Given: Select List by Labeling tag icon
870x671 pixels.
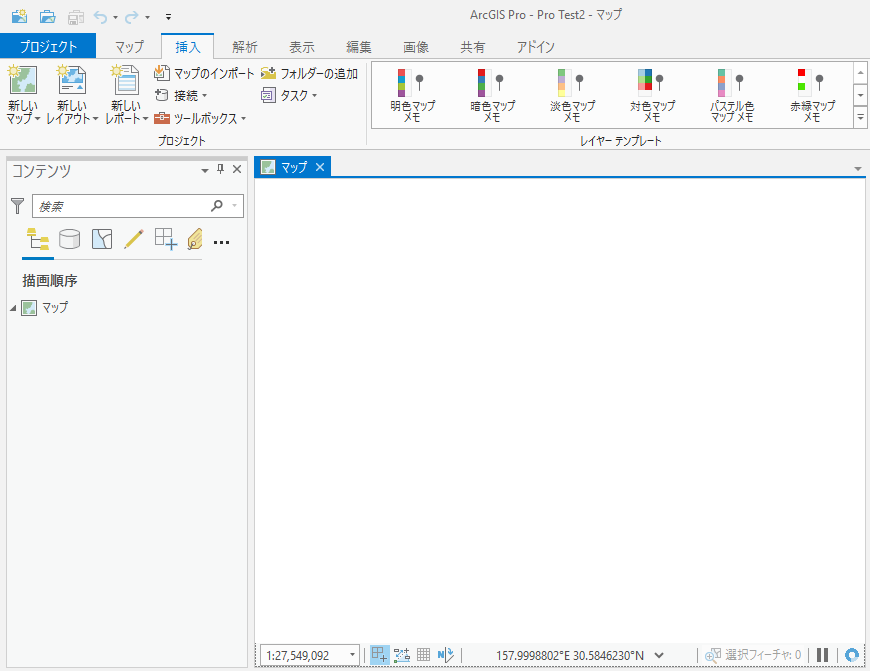Looking at the screenshot, I should [195, 239].
